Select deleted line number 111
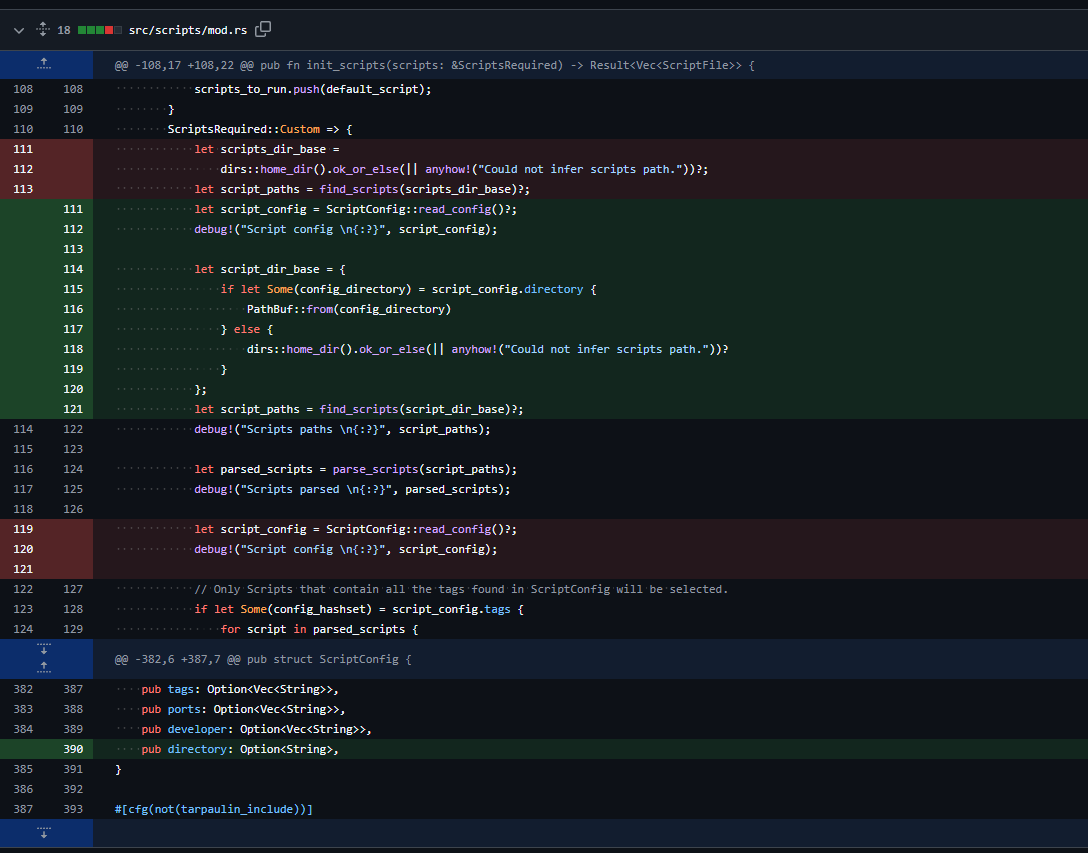Screen dimensions: 1088x853 tap(21, 148)
